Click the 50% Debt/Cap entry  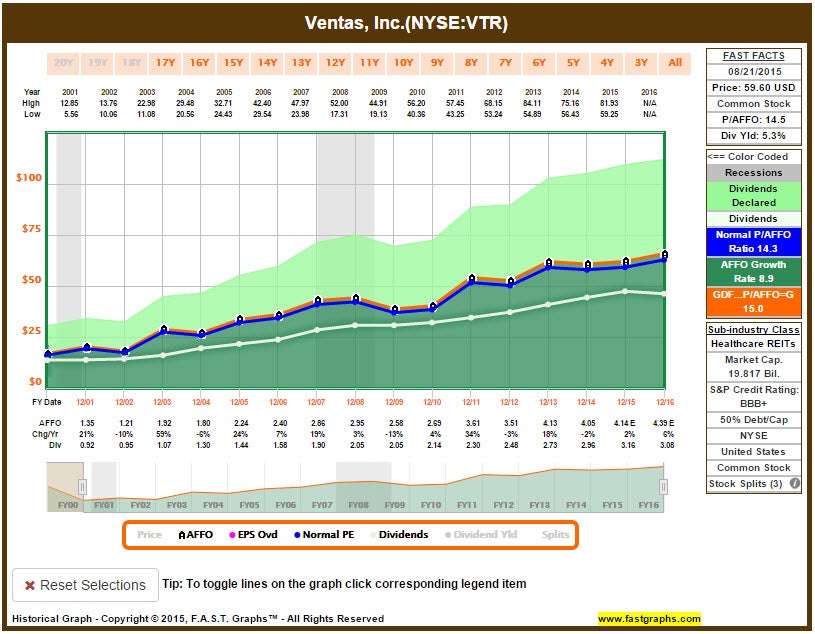[754, 419]
